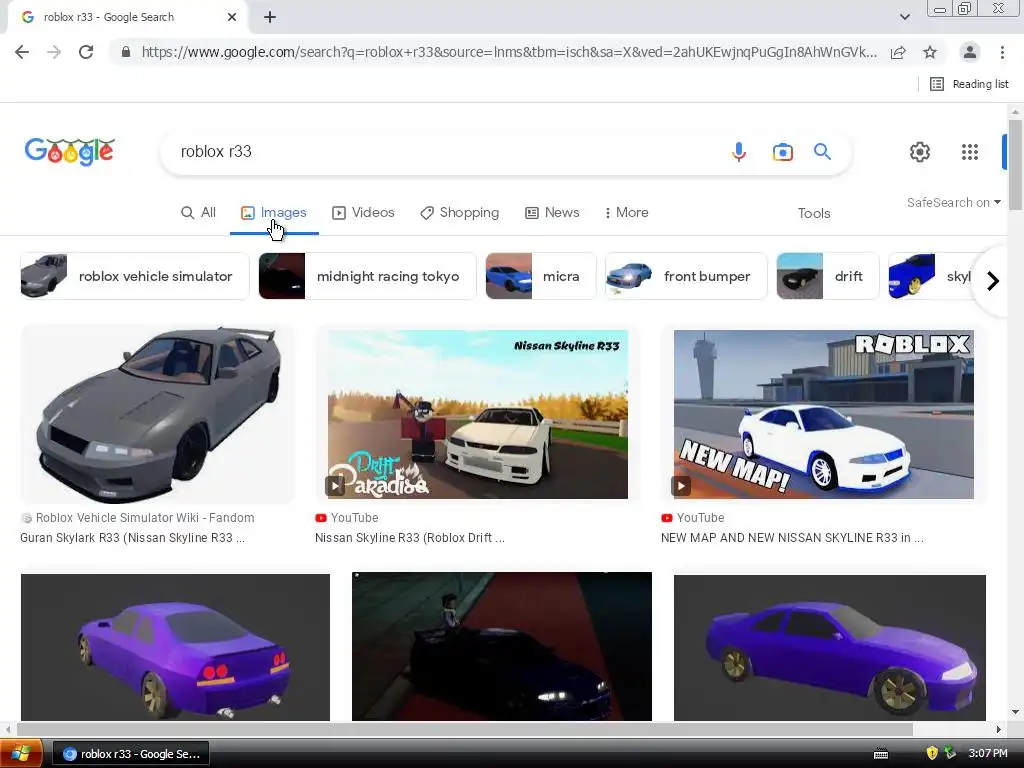Click the horizontal scrollbar at page bottom
Viewport: 1024px width, 768px height.
[x=464, y=729]
